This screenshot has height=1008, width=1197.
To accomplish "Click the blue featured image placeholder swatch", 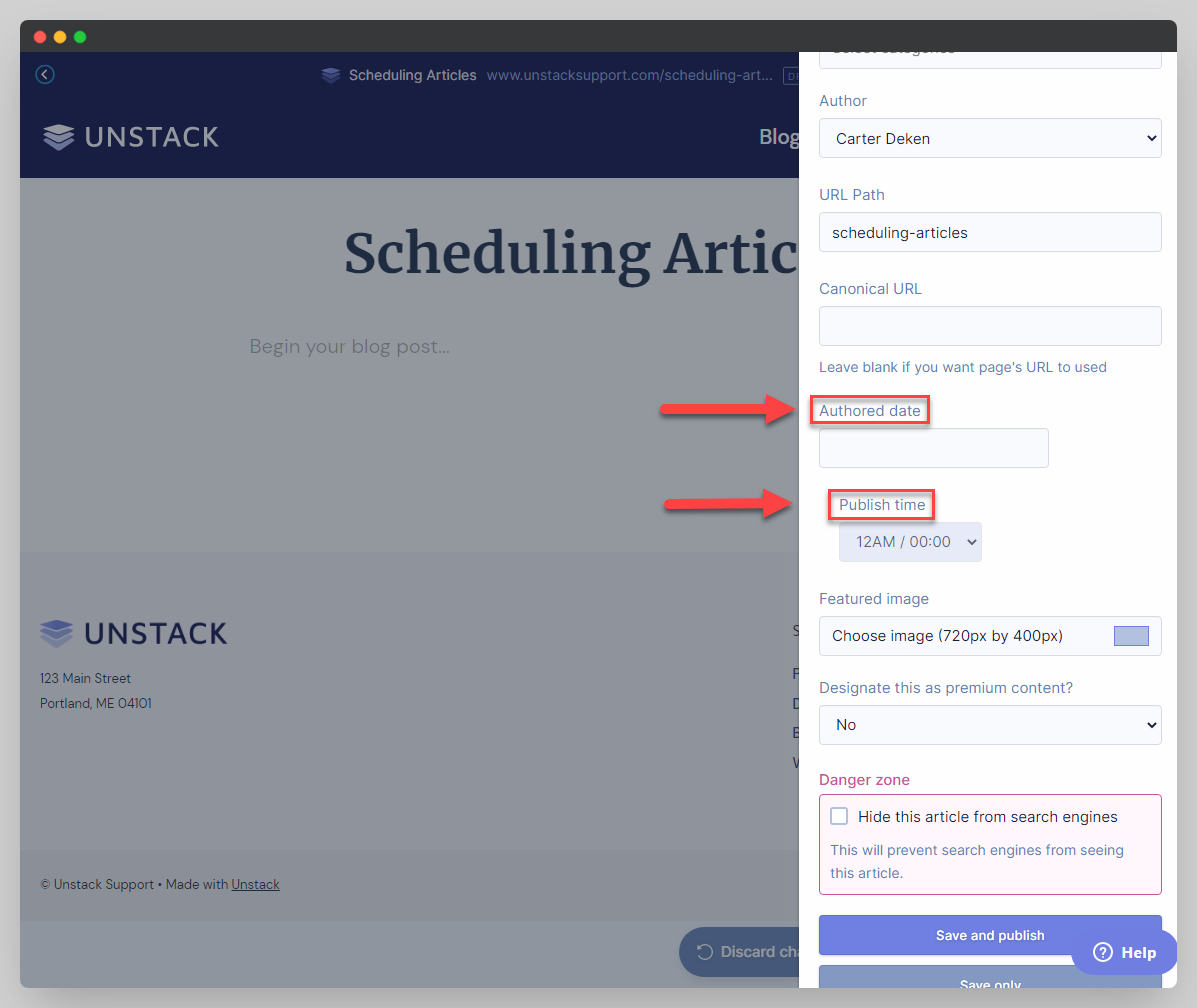I will click(x=1131, y=635).
